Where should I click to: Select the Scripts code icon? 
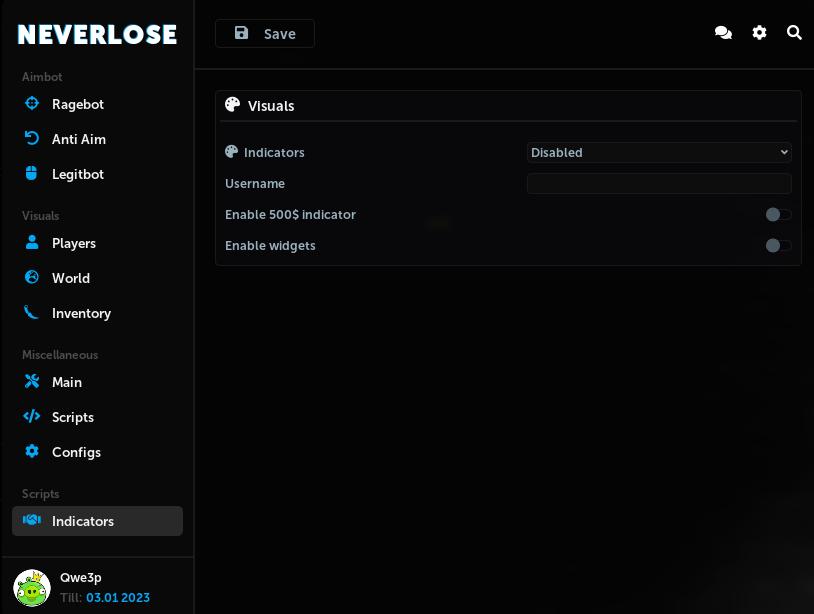pyautogui.click(x=32, y=417)
